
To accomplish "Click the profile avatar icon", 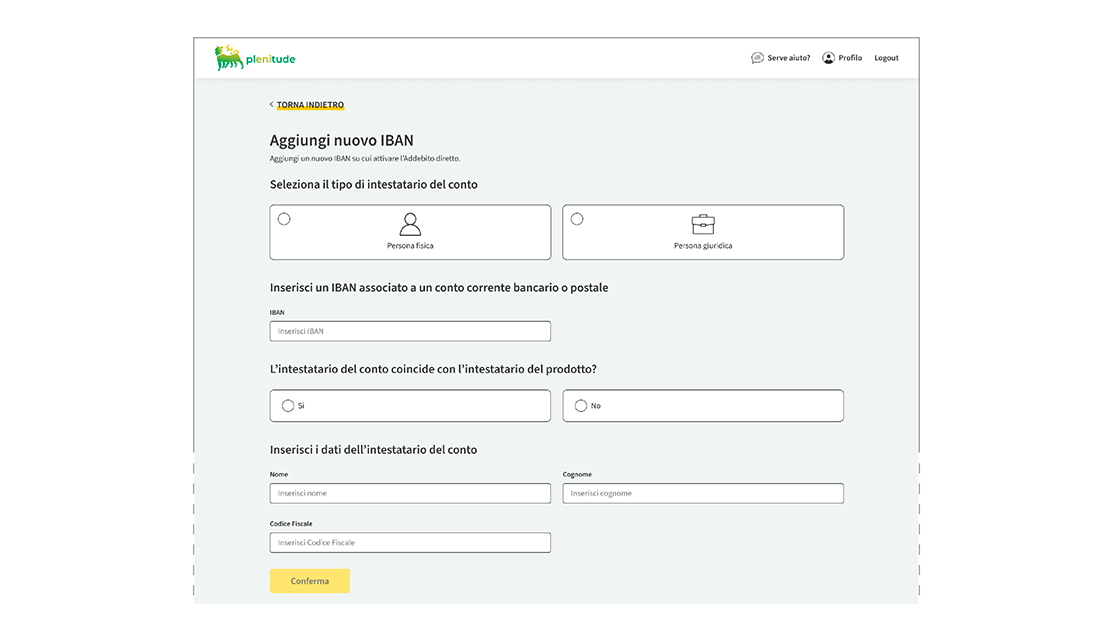I will (828, 58).
